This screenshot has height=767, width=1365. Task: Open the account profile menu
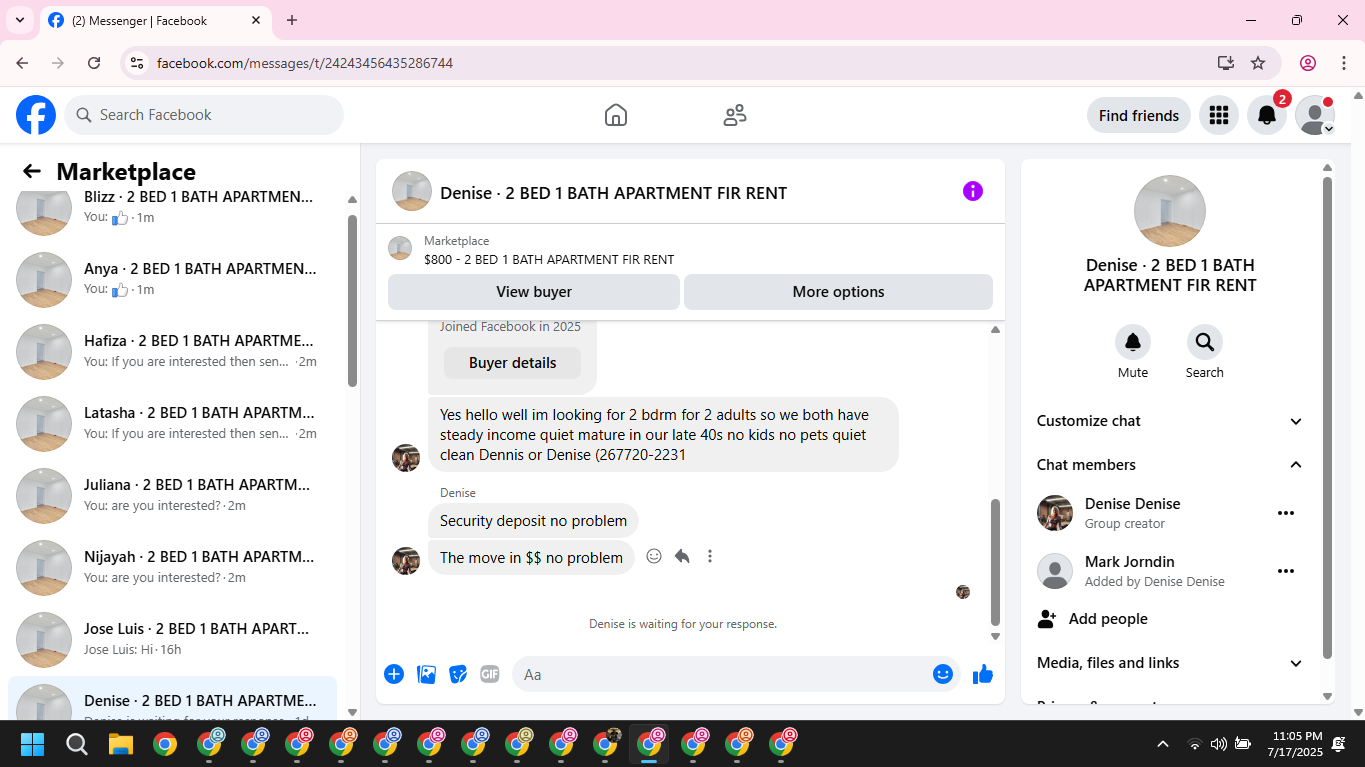click(x=1314, y=115)
